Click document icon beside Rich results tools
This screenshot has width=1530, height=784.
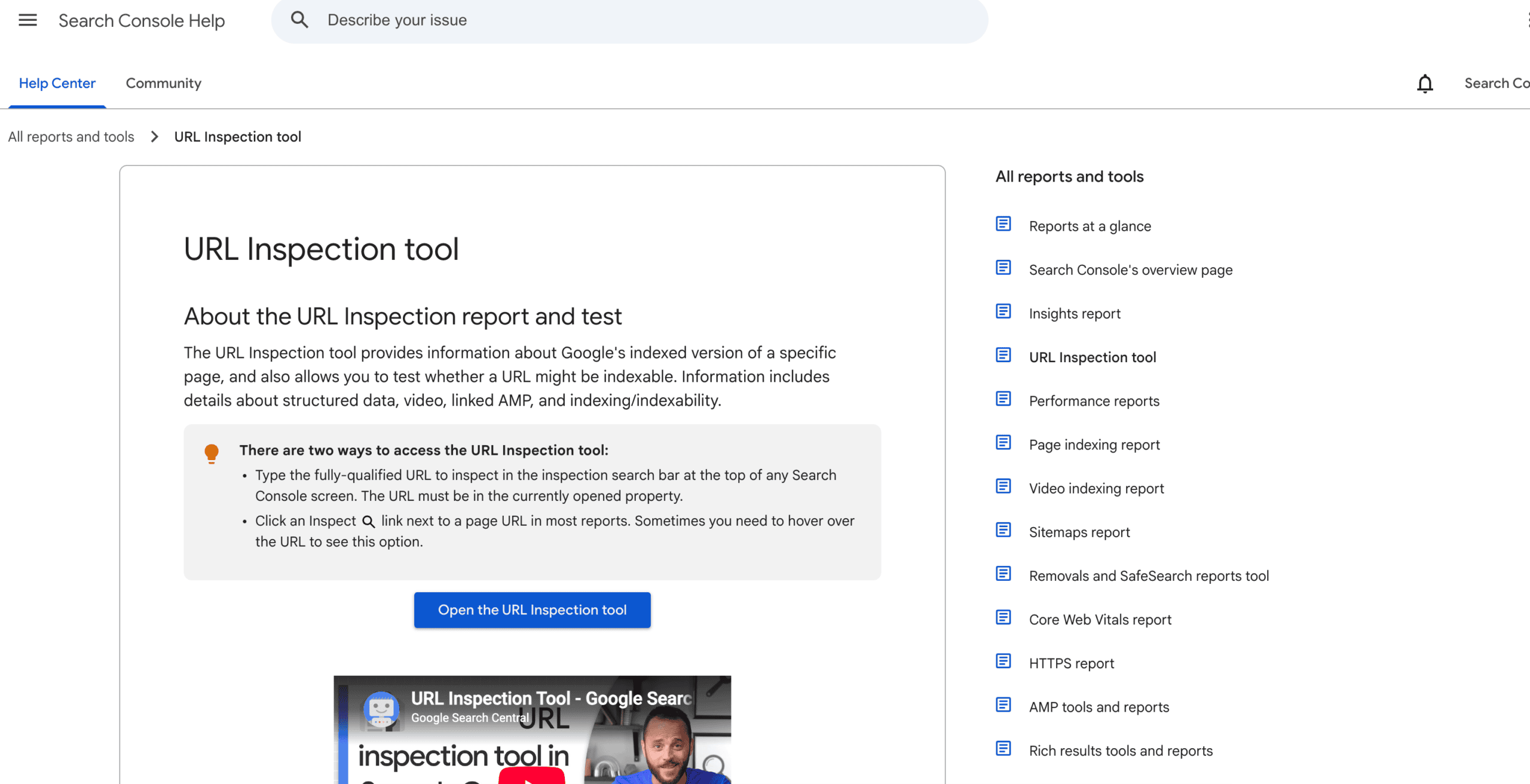point(1003,748)
